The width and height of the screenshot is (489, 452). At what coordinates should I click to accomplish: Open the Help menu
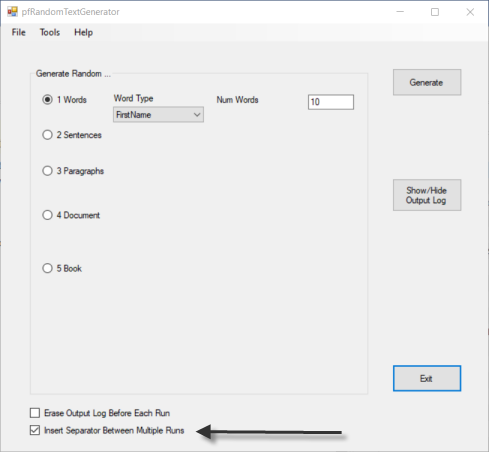coord(83,32)
